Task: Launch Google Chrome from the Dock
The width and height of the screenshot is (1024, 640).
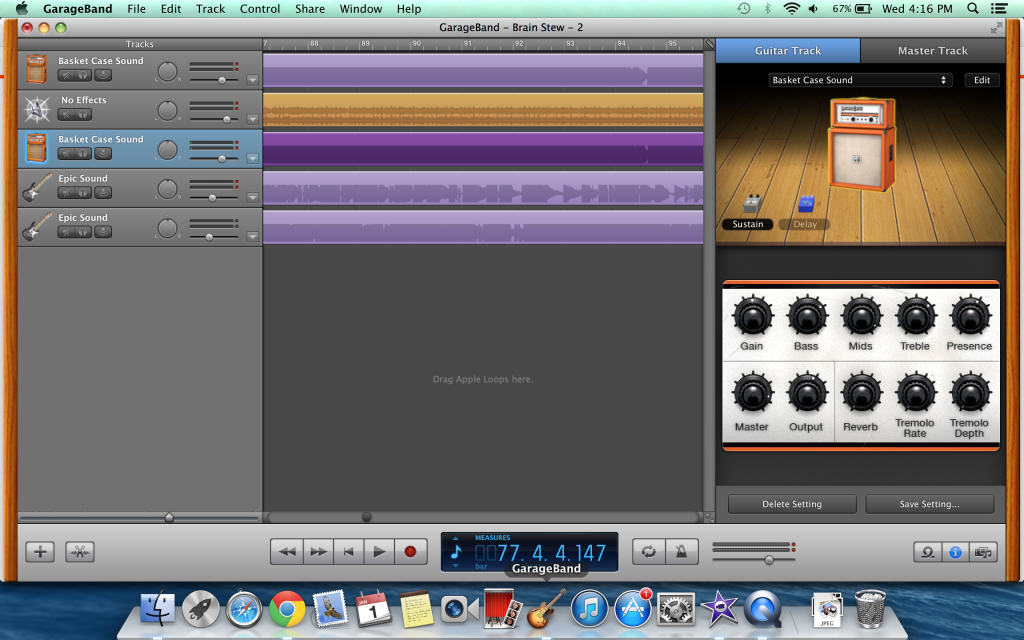Action: (287, 609)
